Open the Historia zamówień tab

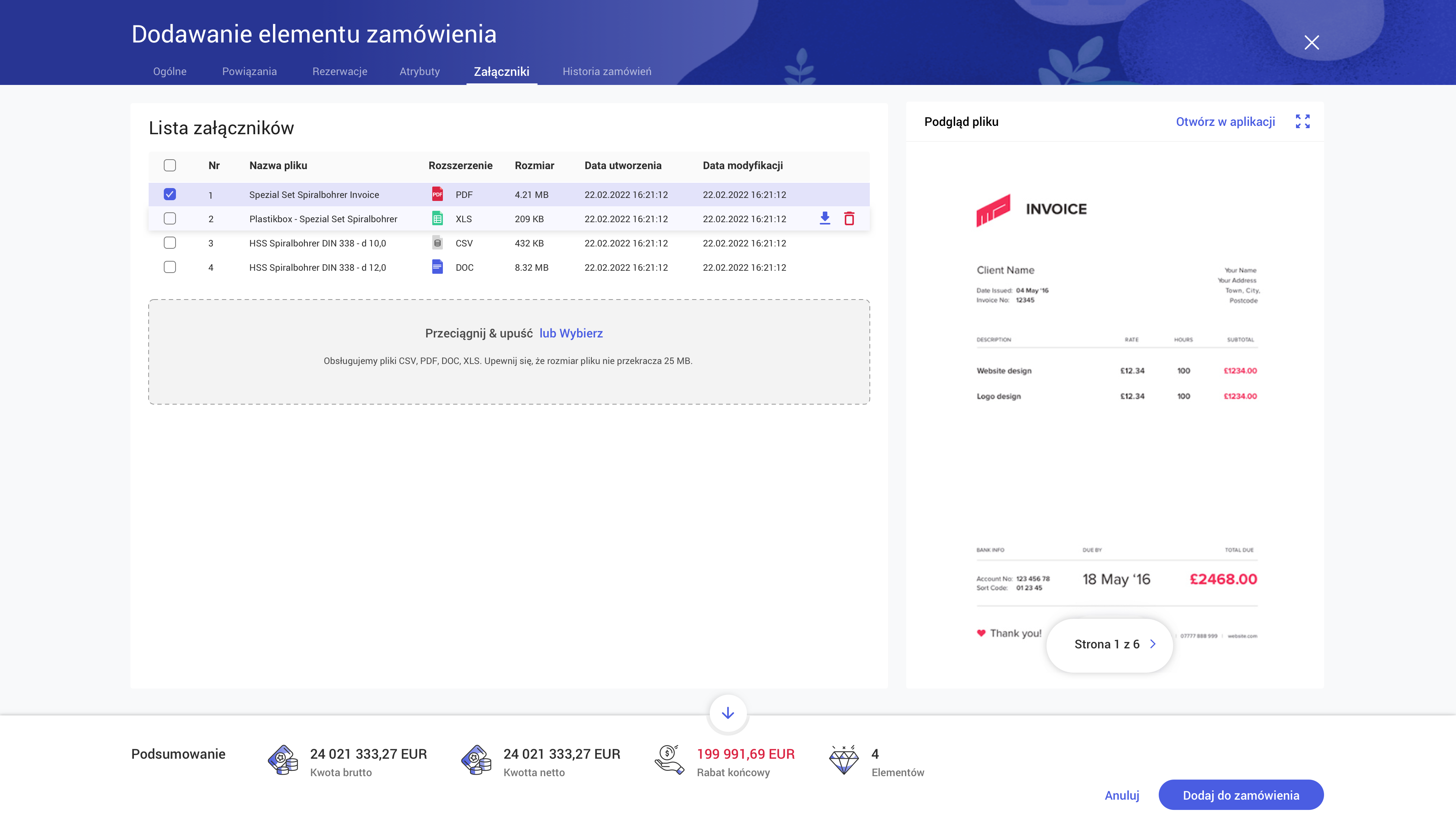(x=607, y=71)
